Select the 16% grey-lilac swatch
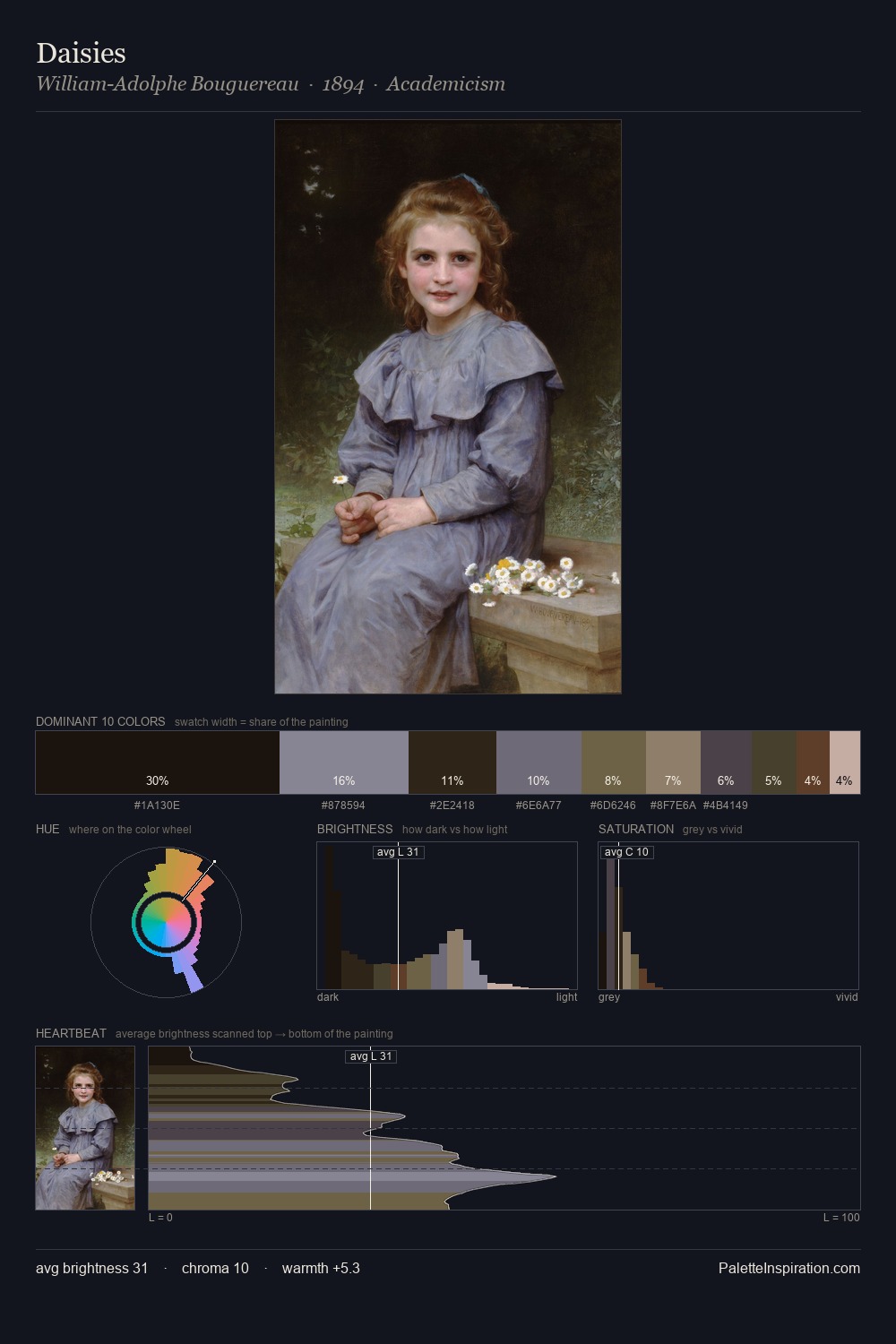 (344, 762)
